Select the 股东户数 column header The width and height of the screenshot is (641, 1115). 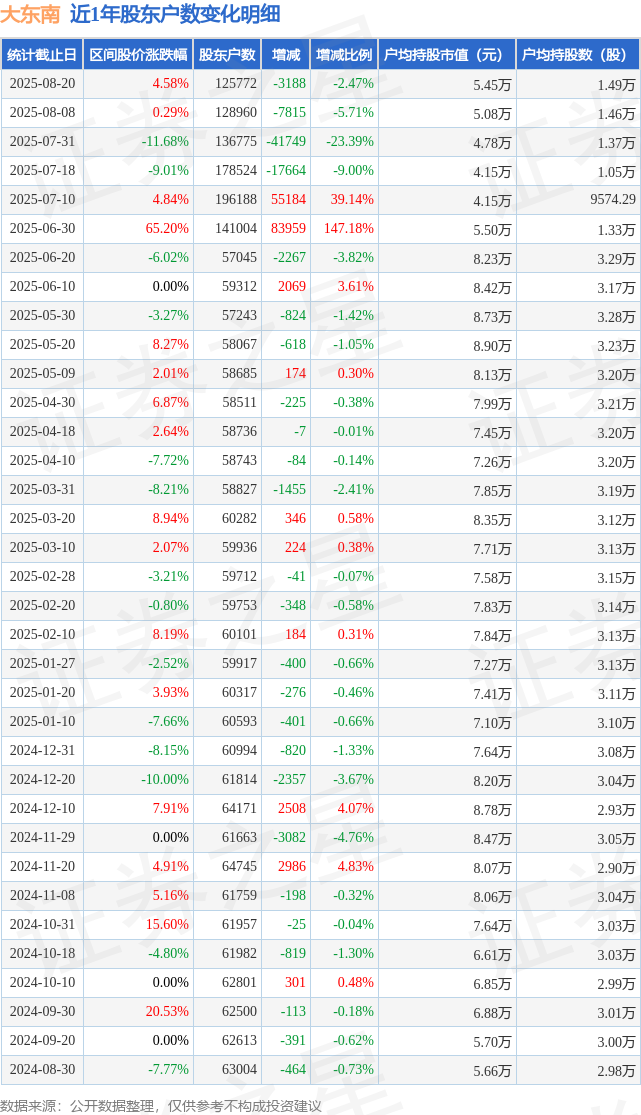pyautogui.click(x=227, y=55)
